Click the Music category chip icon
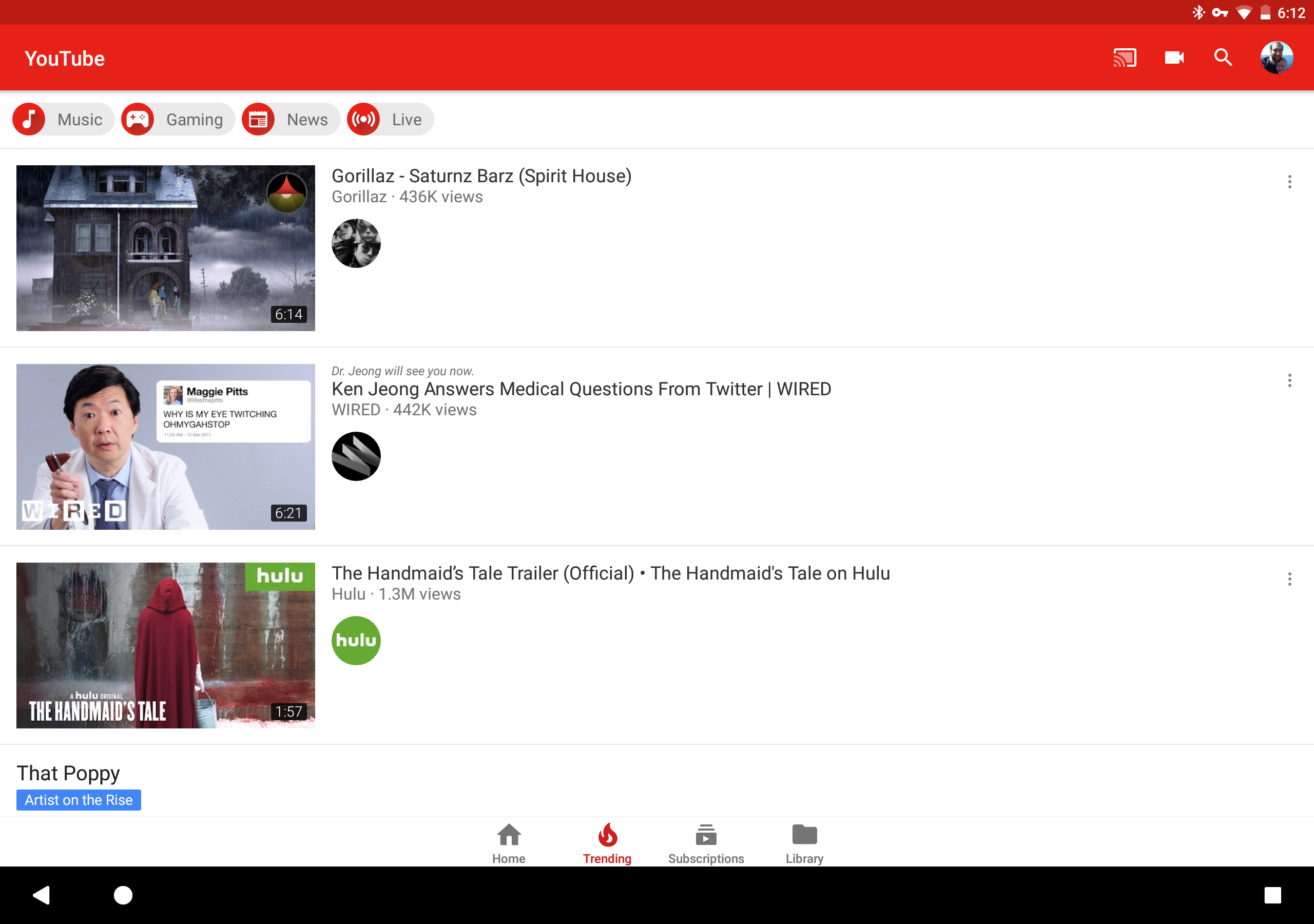 (29, 119)
